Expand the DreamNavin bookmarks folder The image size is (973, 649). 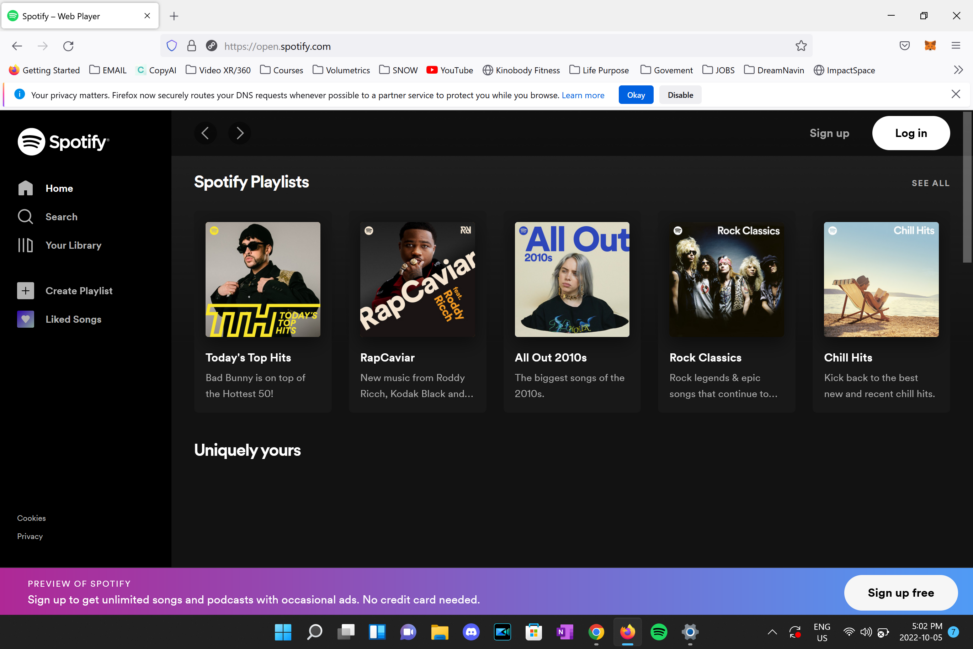[774, 70]
